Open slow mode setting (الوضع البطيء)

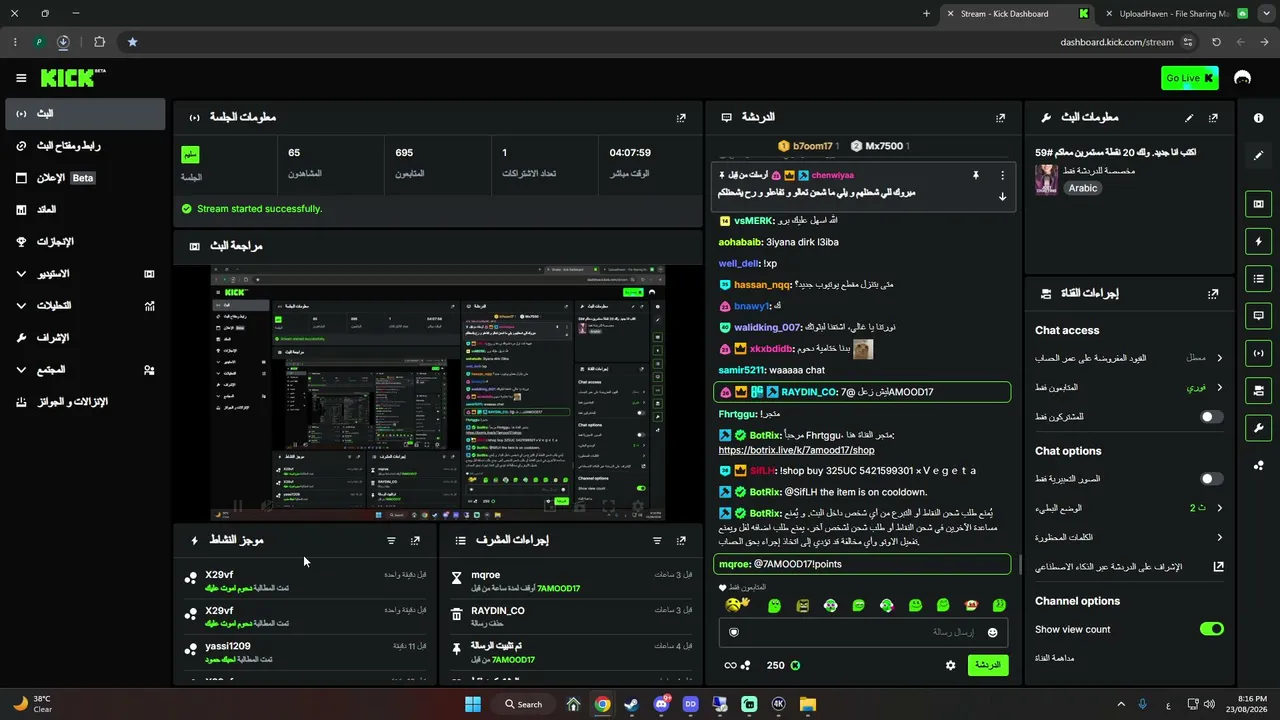[1129, 508]
